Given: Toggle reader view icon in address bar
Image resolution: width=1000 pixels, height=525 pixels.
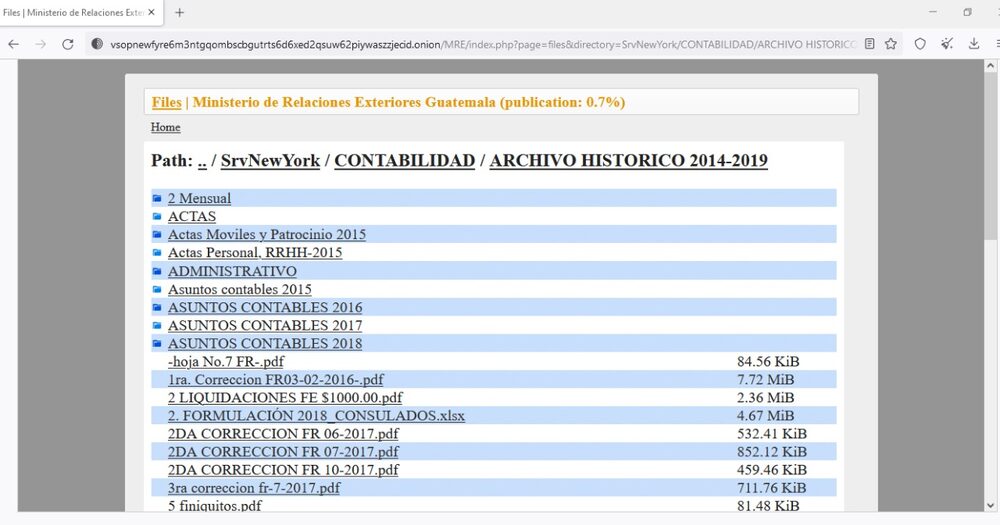Looking at the screenshot, I should 869,44.
